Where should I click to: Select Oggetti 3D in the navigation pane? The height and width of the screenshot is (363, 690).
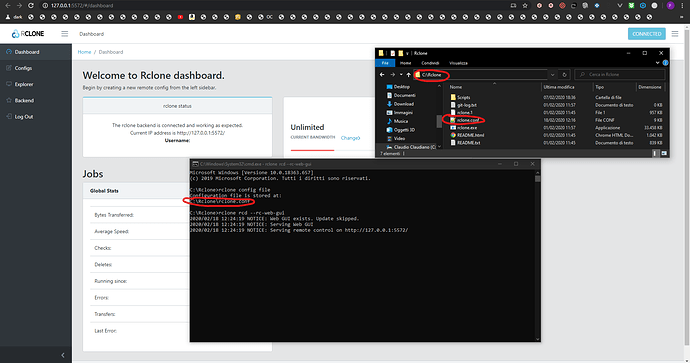point(400,130)
